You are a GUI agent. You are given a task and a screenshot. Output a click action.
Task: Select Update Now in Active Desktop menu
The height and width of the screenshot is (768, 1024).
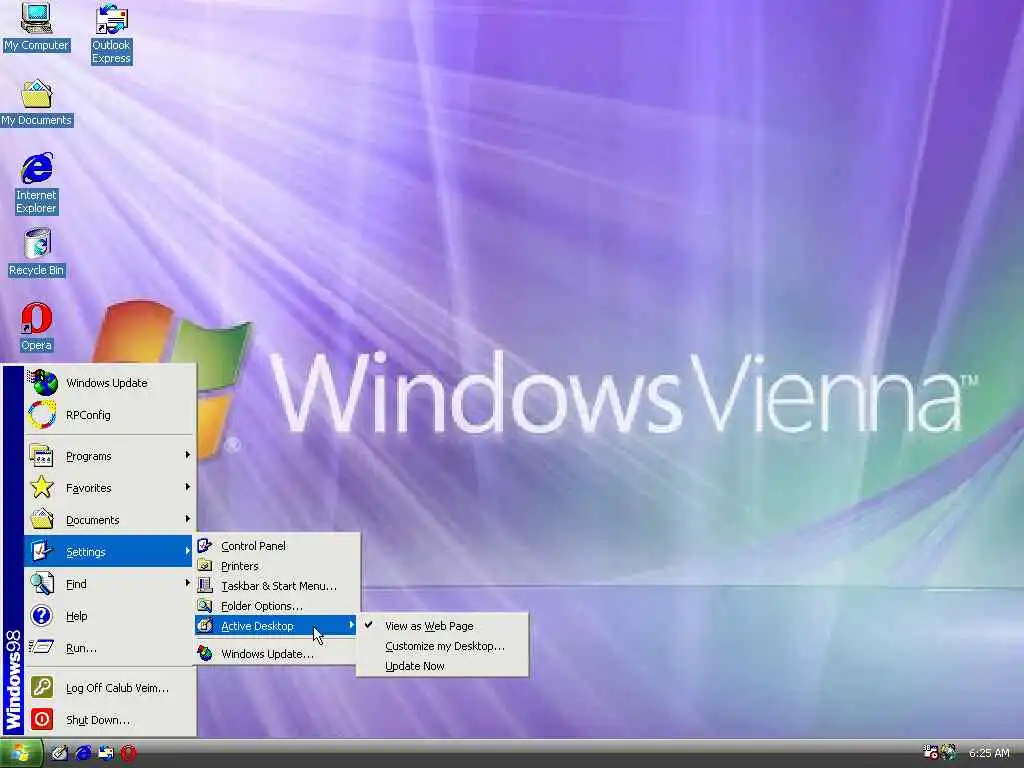[x=442, y=666]
